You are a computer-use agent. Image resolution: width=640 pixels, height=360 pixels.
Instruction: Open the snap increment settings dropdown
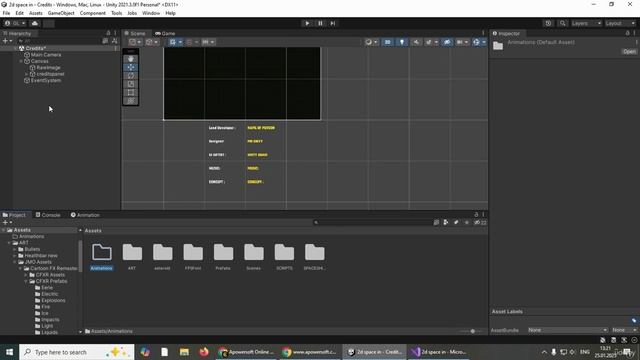coord(208,42)
